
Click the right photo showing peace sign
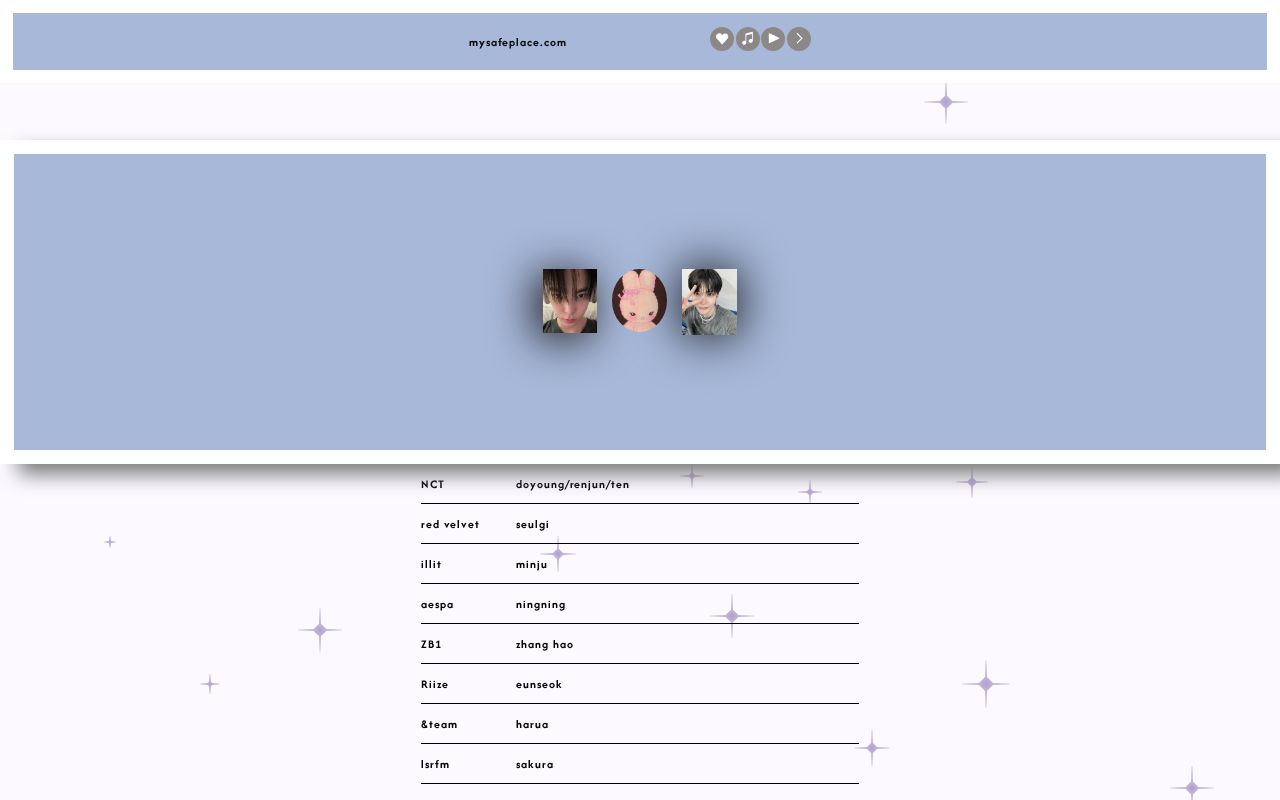click(x=709, y=302)
